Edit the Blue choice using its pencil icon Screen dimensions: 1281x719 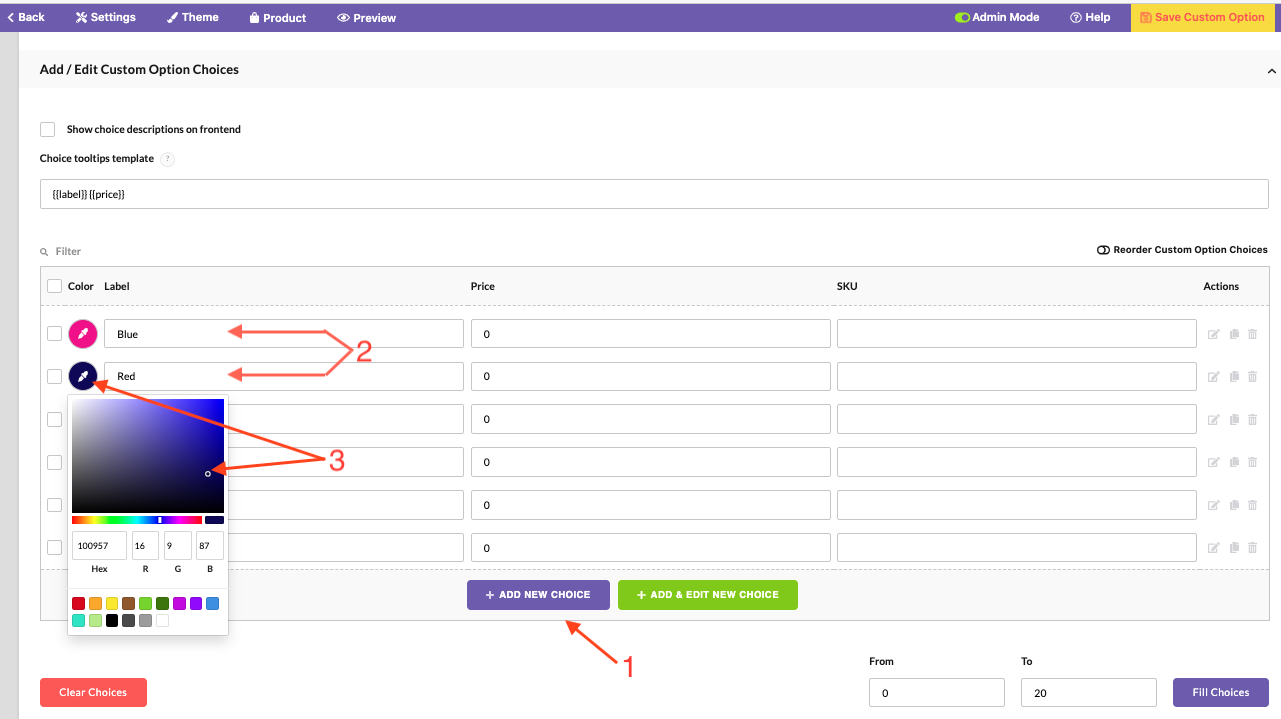coord(1213,333)
